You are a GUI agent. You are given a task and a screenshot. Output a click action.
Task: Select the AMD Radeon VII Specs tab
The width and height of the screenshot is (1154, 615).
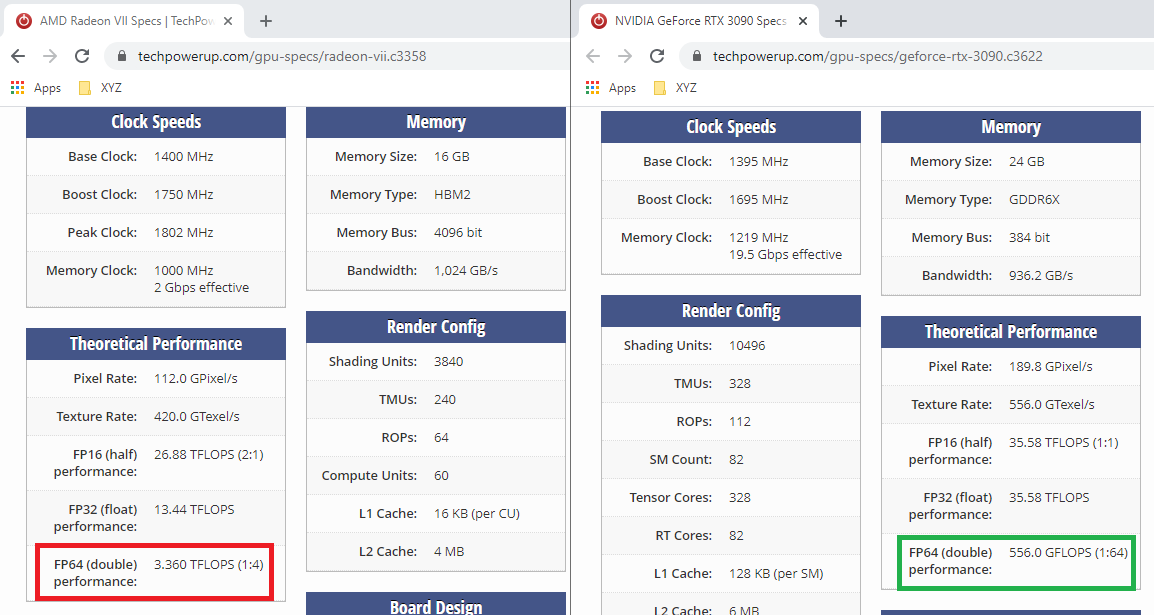125,21
